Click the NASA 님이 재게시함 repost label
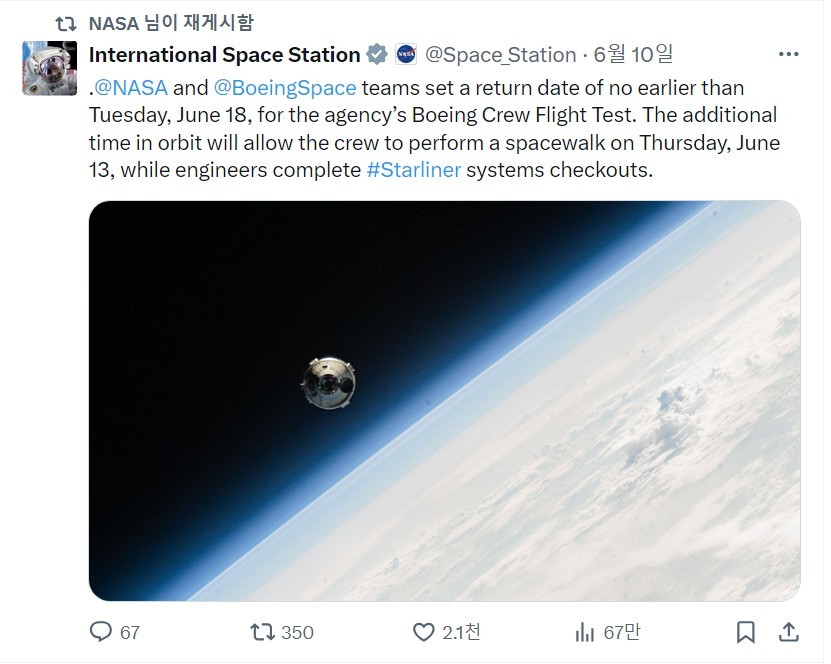831x664 pixels. tap(171, 23)
